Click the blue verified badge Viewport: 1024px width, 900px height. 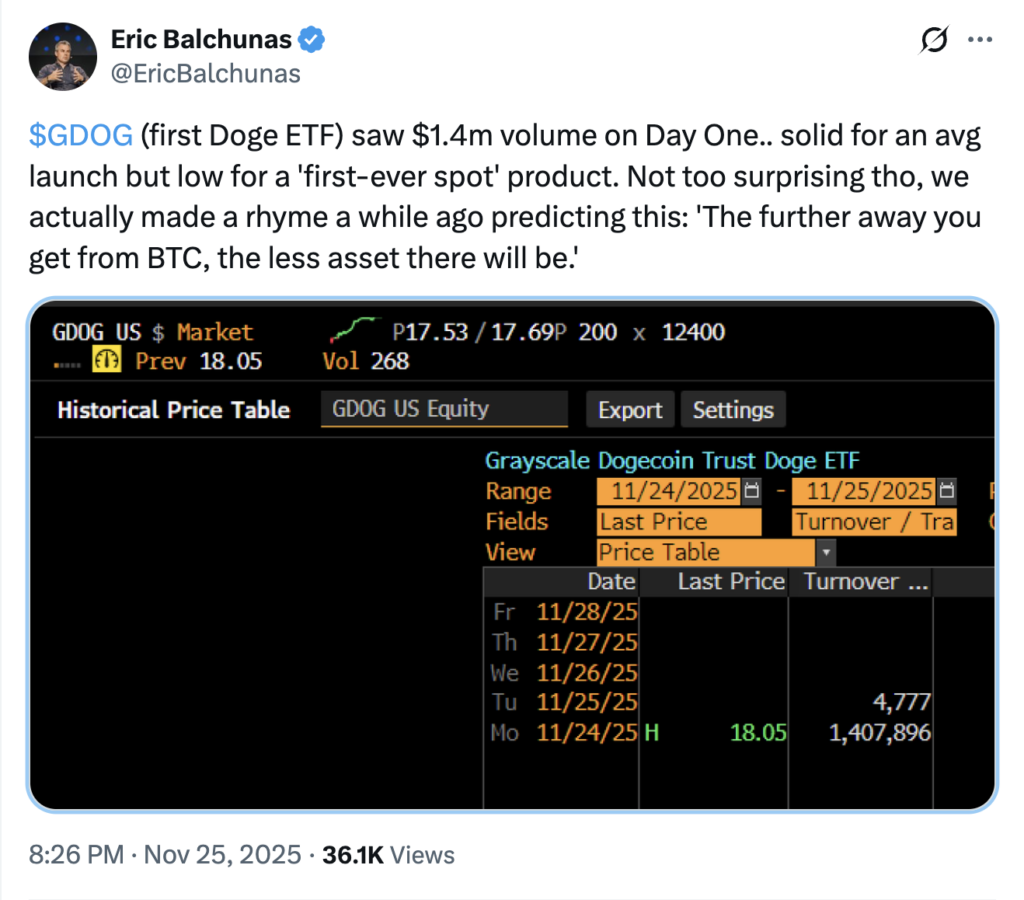[x=313, y=40]
